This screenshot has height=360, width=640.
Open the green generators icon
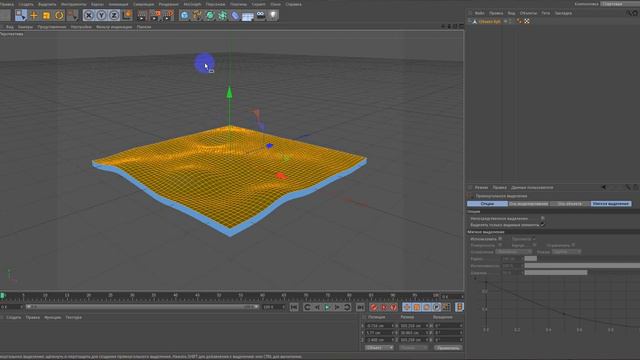click(x=210, y=16)
